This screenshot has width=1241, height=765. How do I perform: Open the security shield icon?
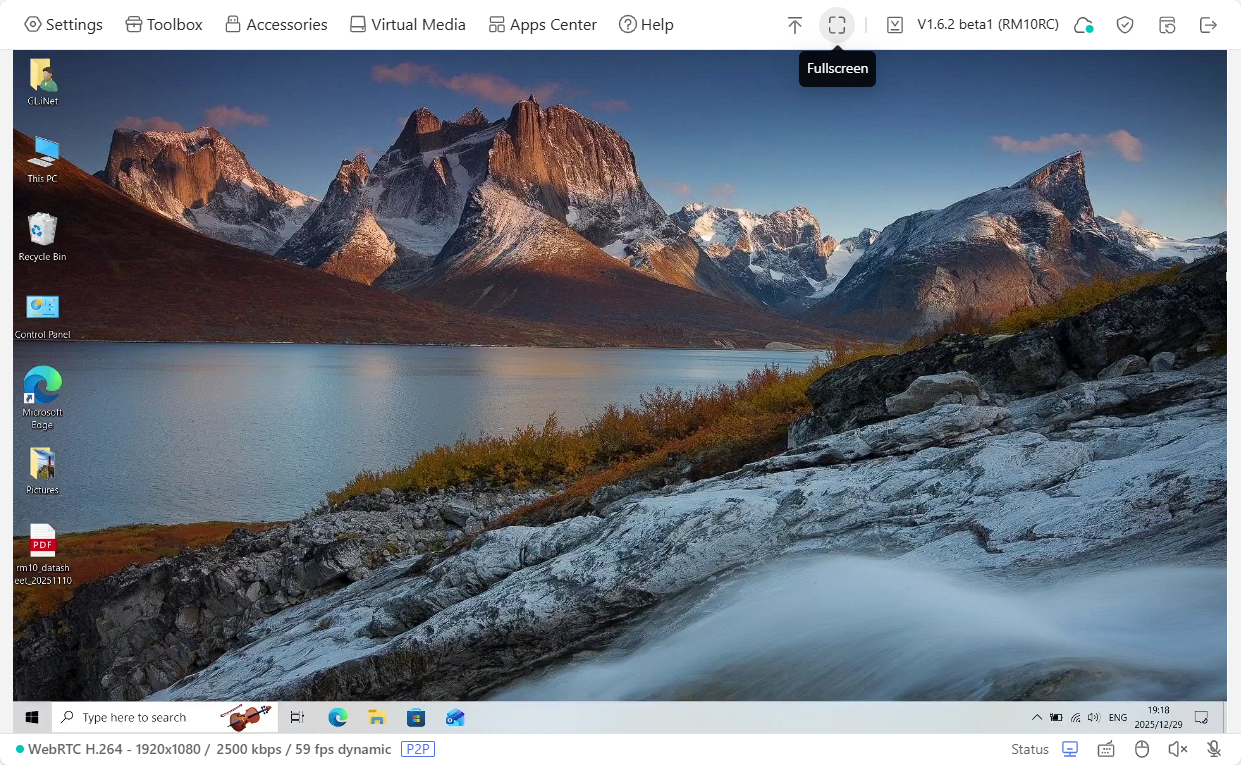point(1125,25)
